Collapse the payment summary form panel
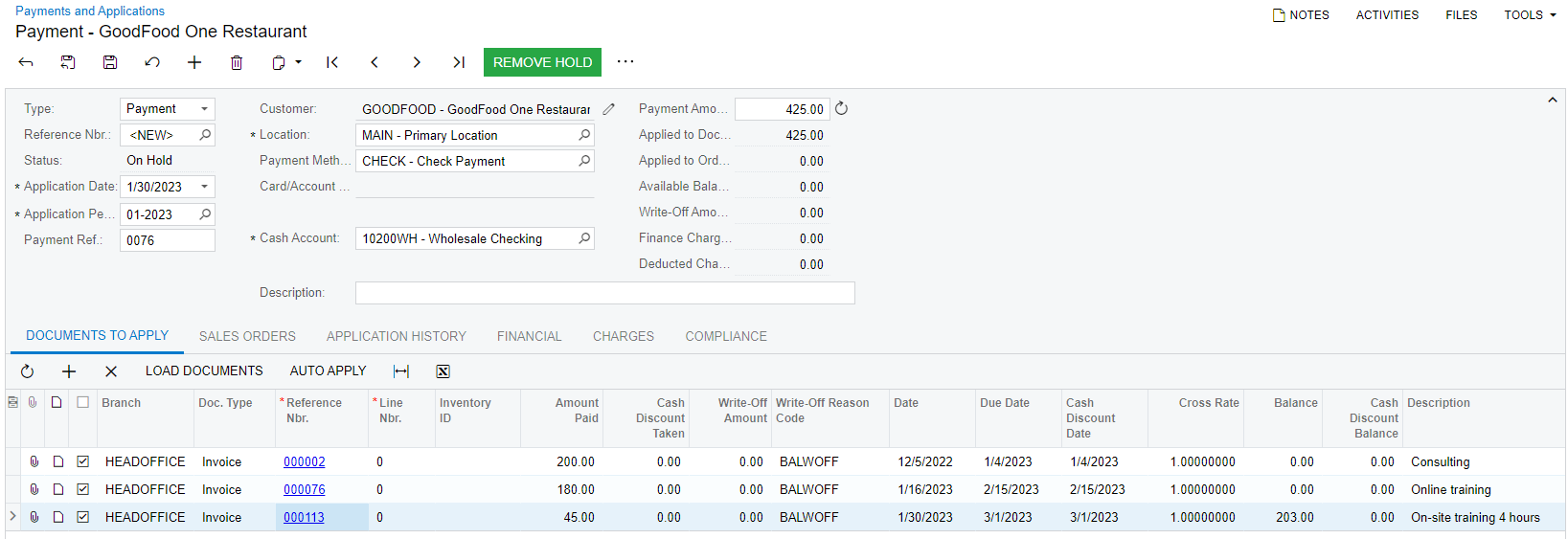This screenshot has height=539, width=1568. click(x=1552, y=101)
